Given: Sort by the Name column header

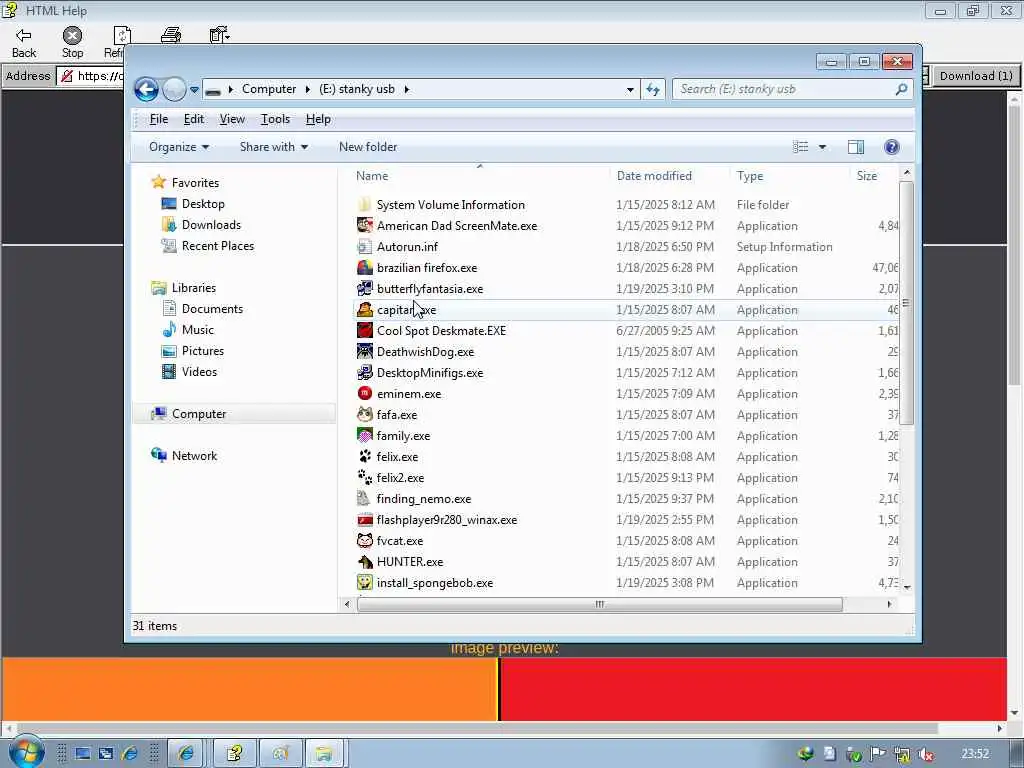Looking at the screenshot, I should tap(372, 176).
